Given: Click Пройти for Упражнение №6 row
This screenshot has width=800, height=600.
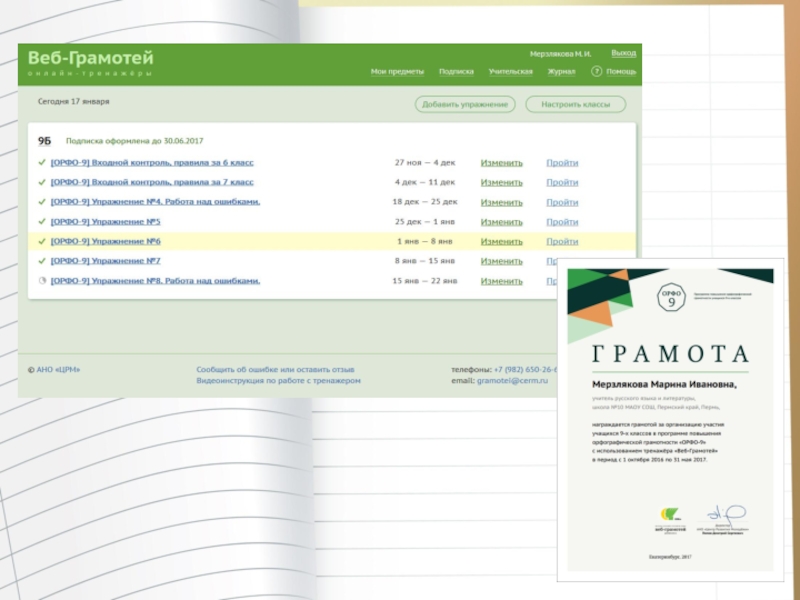Looking at the screenshot, I should tap(562, 241).
